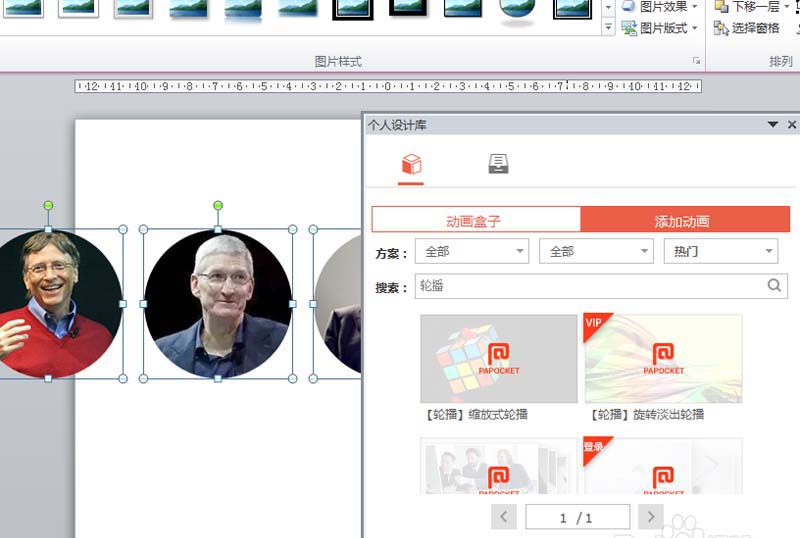Image resolution: width=800 pixels, height=538 pixels.
Task: Click the 图片效果 picture effects icon
Action: [629, 6]
